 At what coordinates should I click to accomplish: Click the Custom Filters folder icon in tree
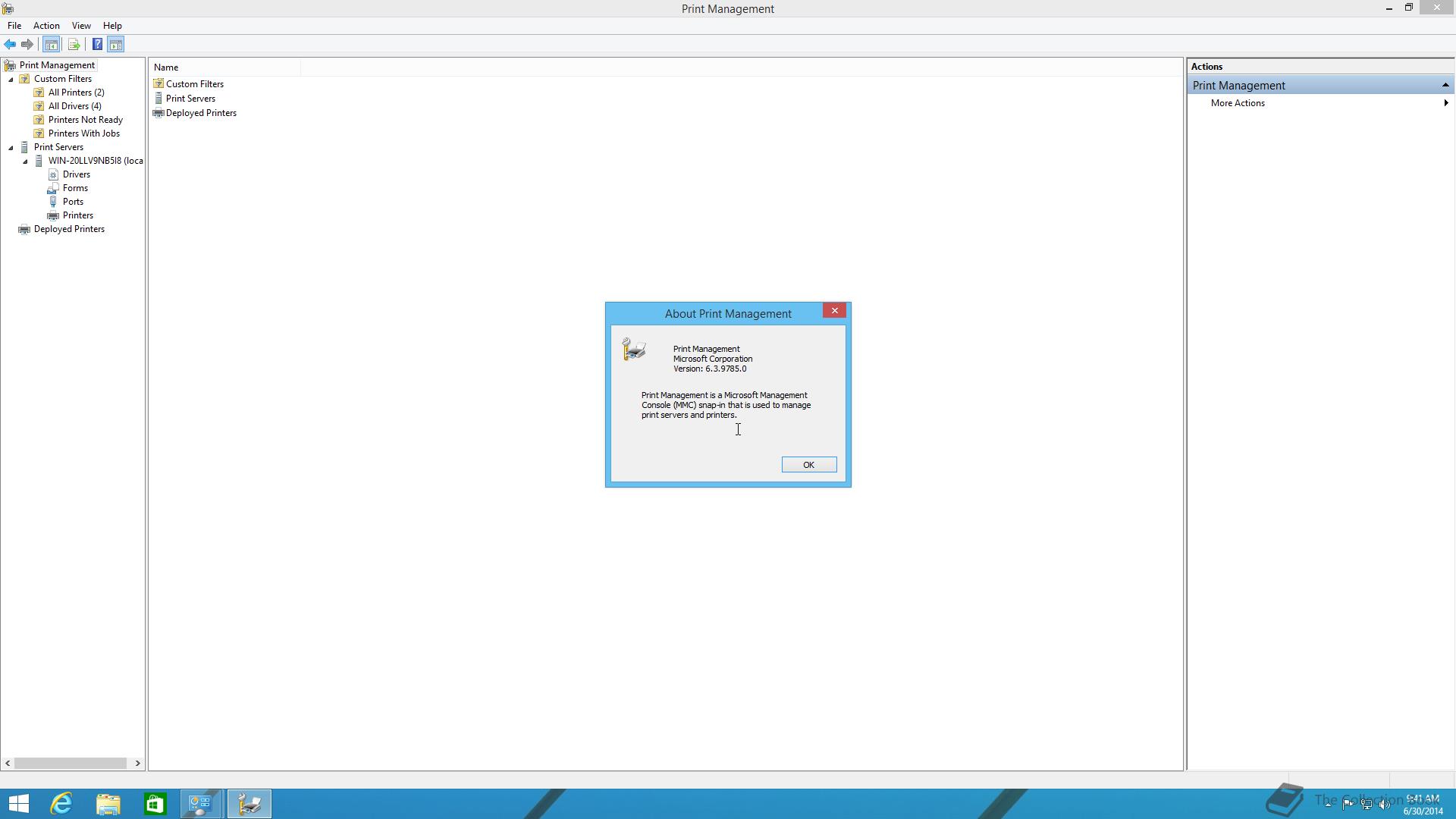click(25, 79)
